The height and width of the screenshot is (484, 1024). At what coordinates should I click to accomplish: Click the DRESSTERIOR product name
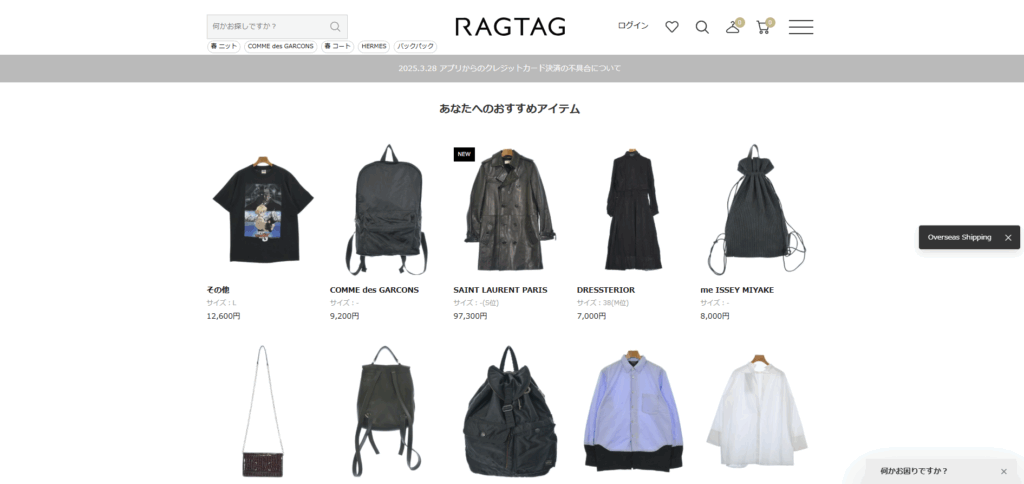(x=606, y=290)
